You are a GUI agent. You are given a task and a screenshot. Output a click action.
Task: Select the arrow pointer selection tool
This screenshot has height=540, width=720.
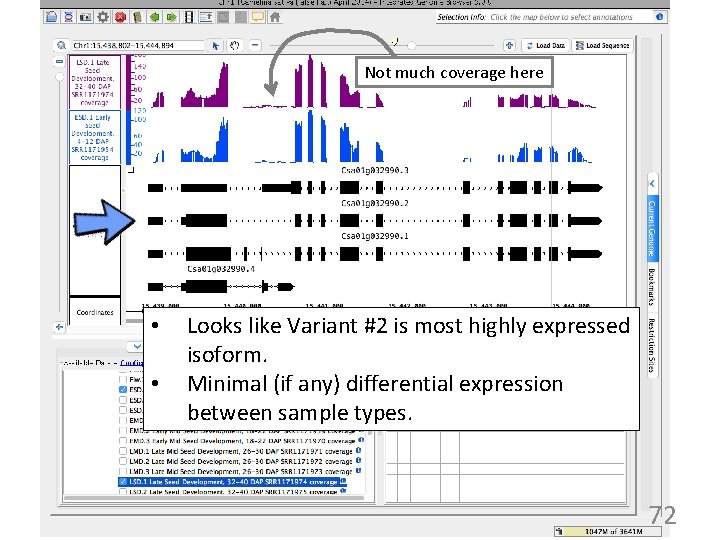(x=216, y=45)
